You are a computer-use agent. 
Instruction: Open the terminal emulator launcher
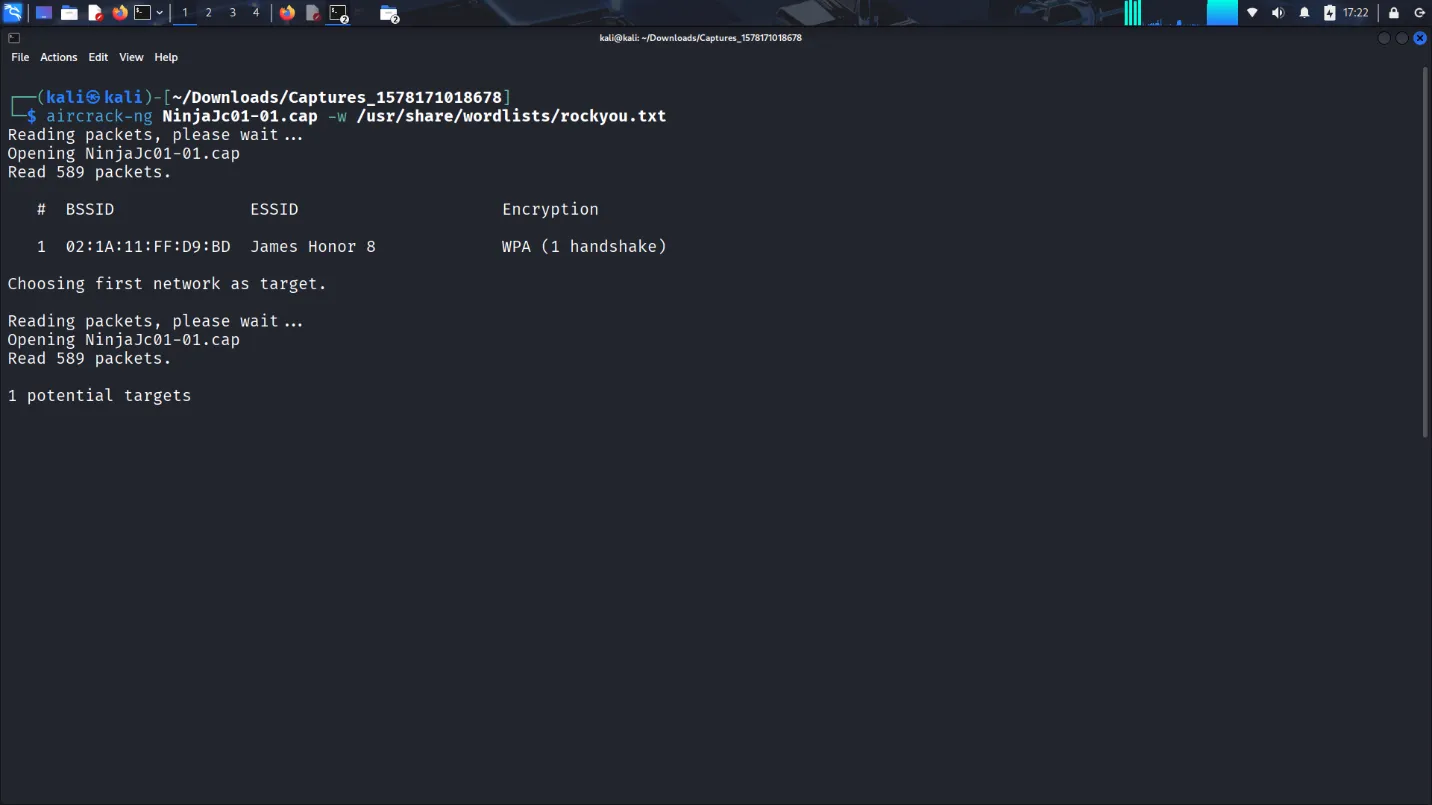[x=143, y=13]
